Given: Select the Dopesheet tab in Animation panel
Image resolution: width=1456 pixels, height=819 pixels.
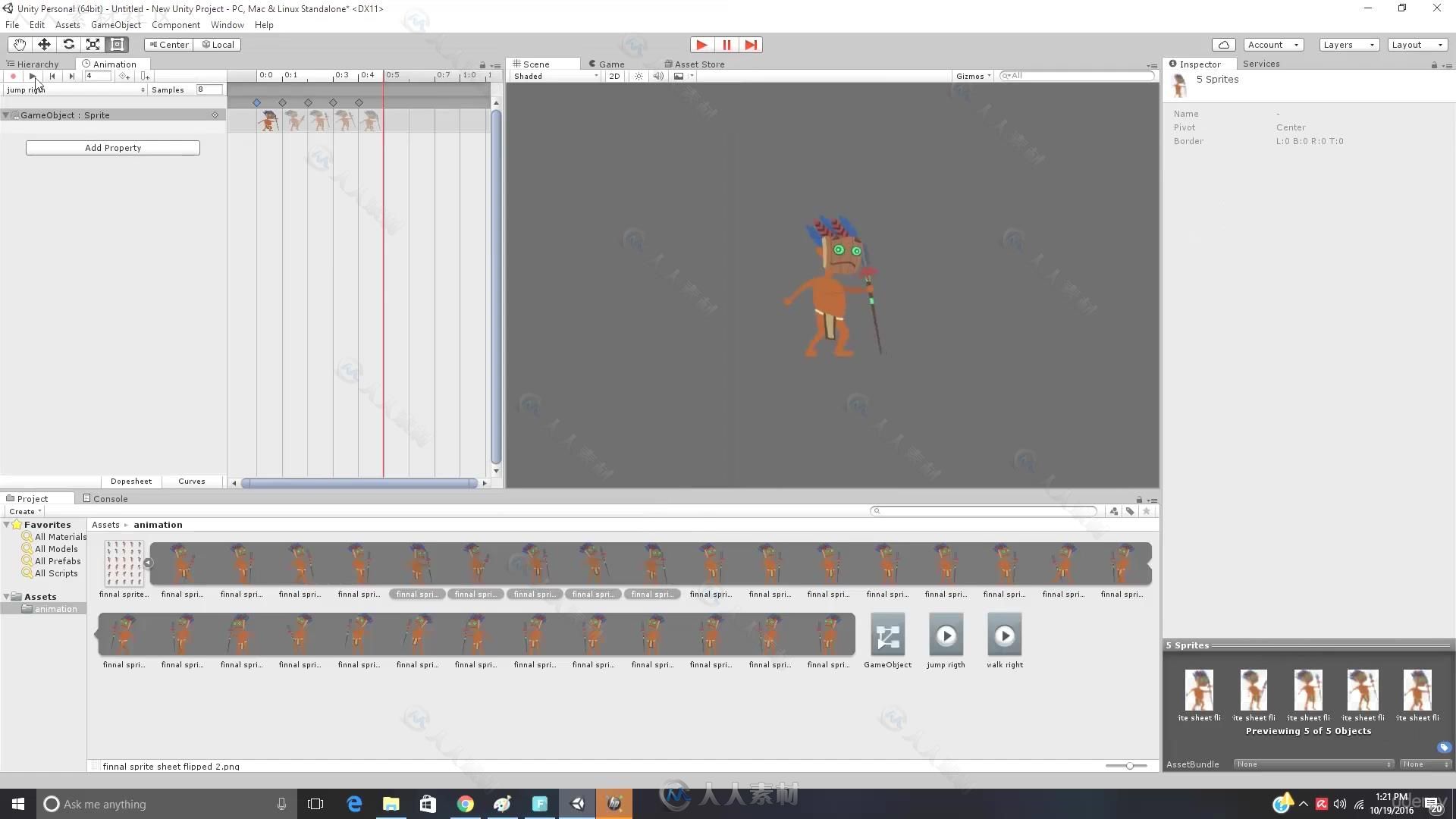Looking at the screenshot, I should click(x=130, y=481).
